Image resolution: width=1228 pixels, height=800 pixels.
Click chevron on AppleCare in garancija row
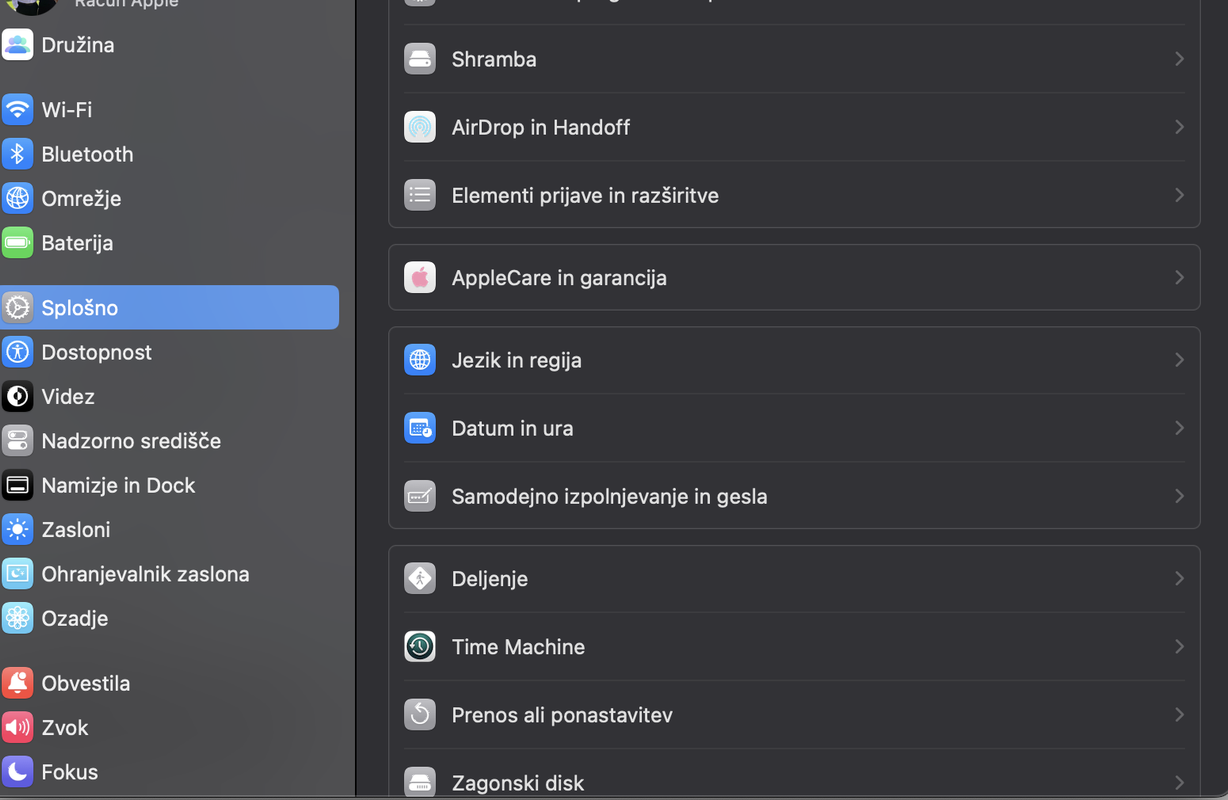[1179, 277]
